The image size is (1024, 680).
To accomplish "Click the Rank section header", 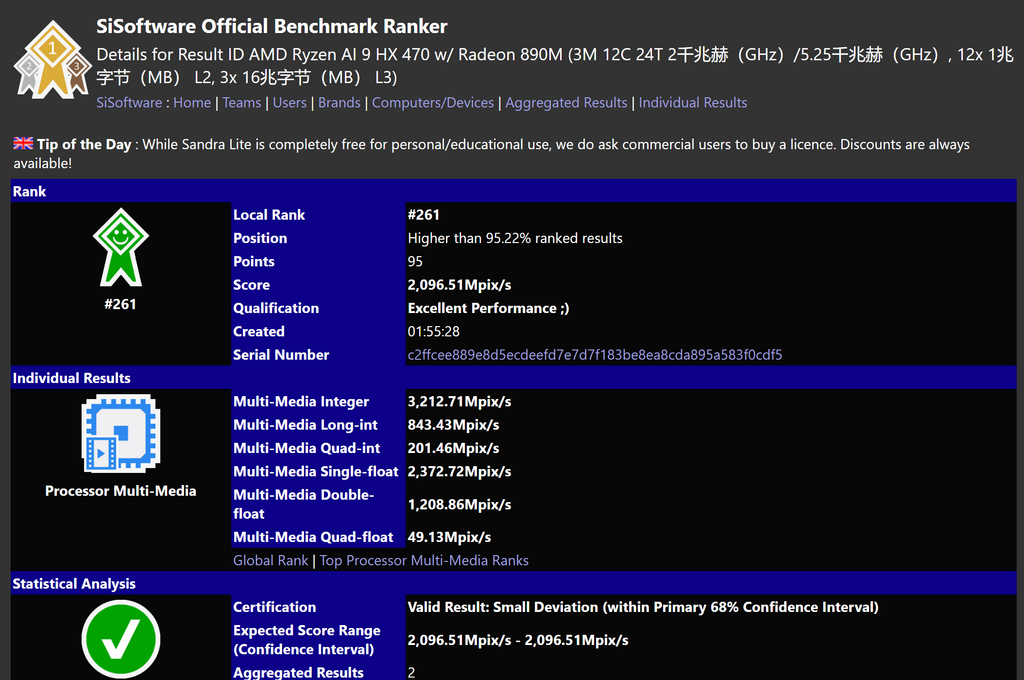I will (29, 191).
